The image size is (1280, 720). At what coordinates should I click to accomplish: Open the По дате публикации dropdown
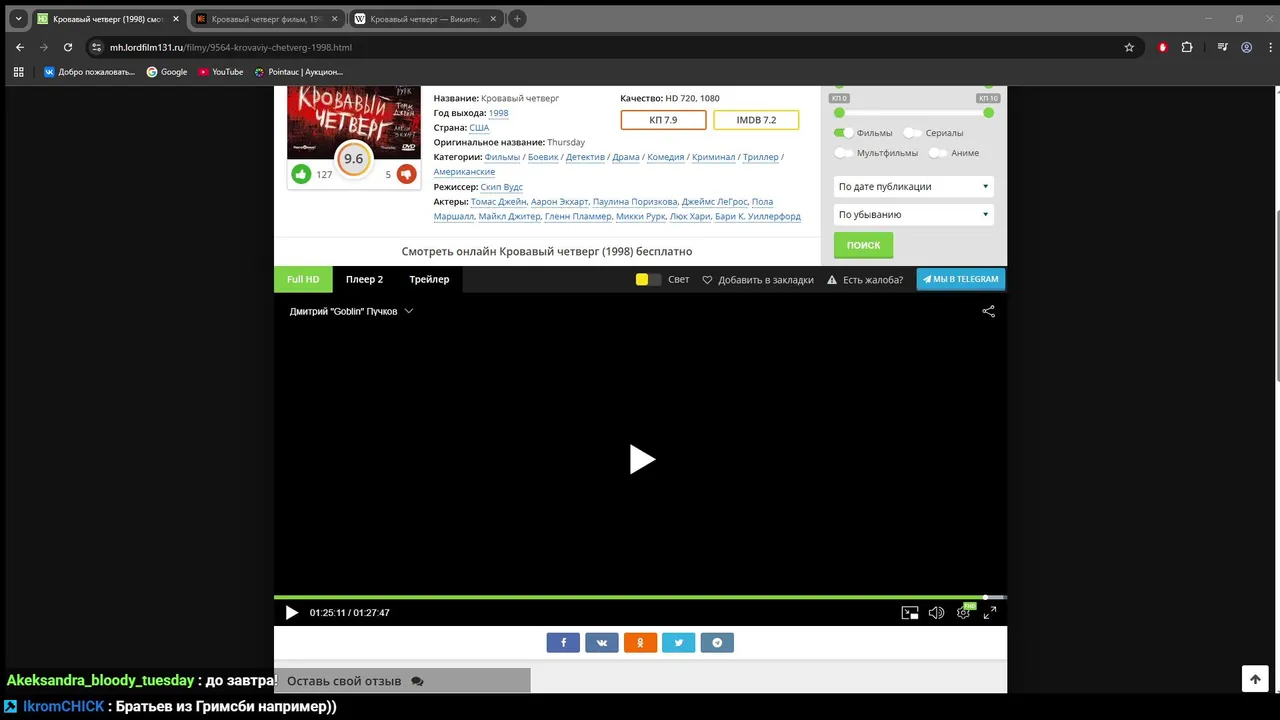coord(913,187)
